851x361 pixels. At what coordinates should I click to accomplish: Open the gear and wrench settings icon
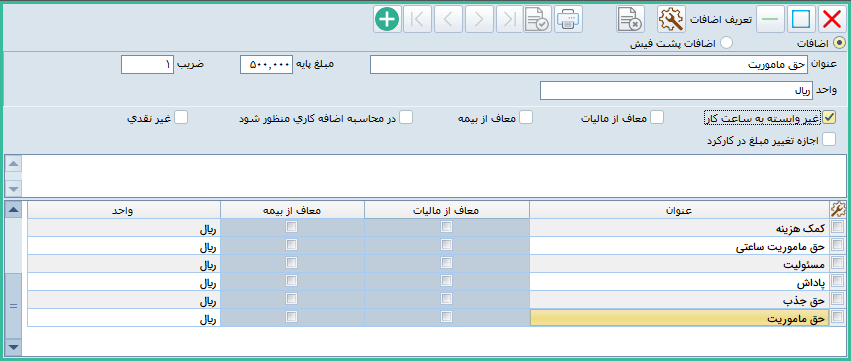[671, 20]
